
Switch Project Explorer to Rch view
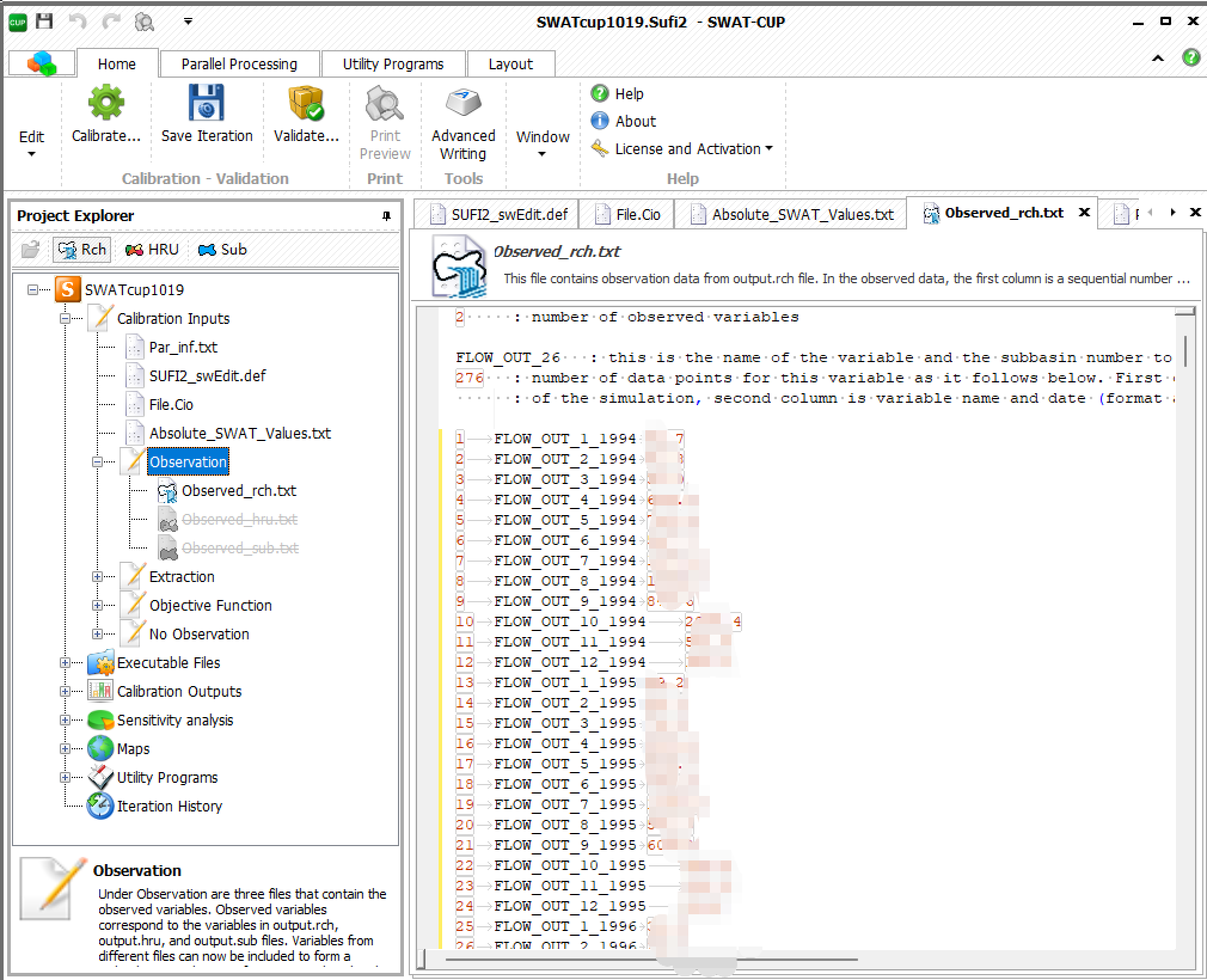(x=82, y=249)
